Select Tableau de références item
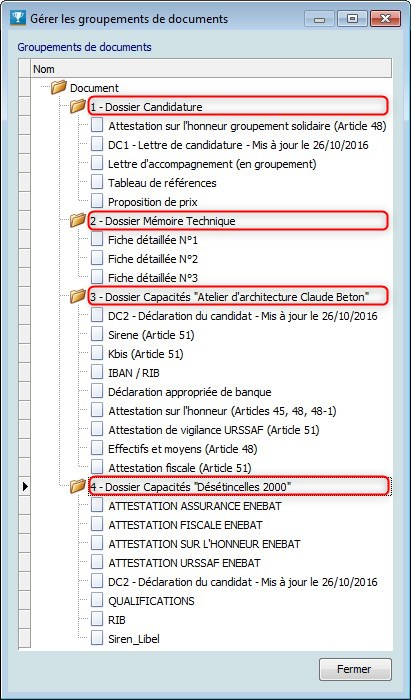The width and height of the screenshot is (411, 700). click(162, 183)
